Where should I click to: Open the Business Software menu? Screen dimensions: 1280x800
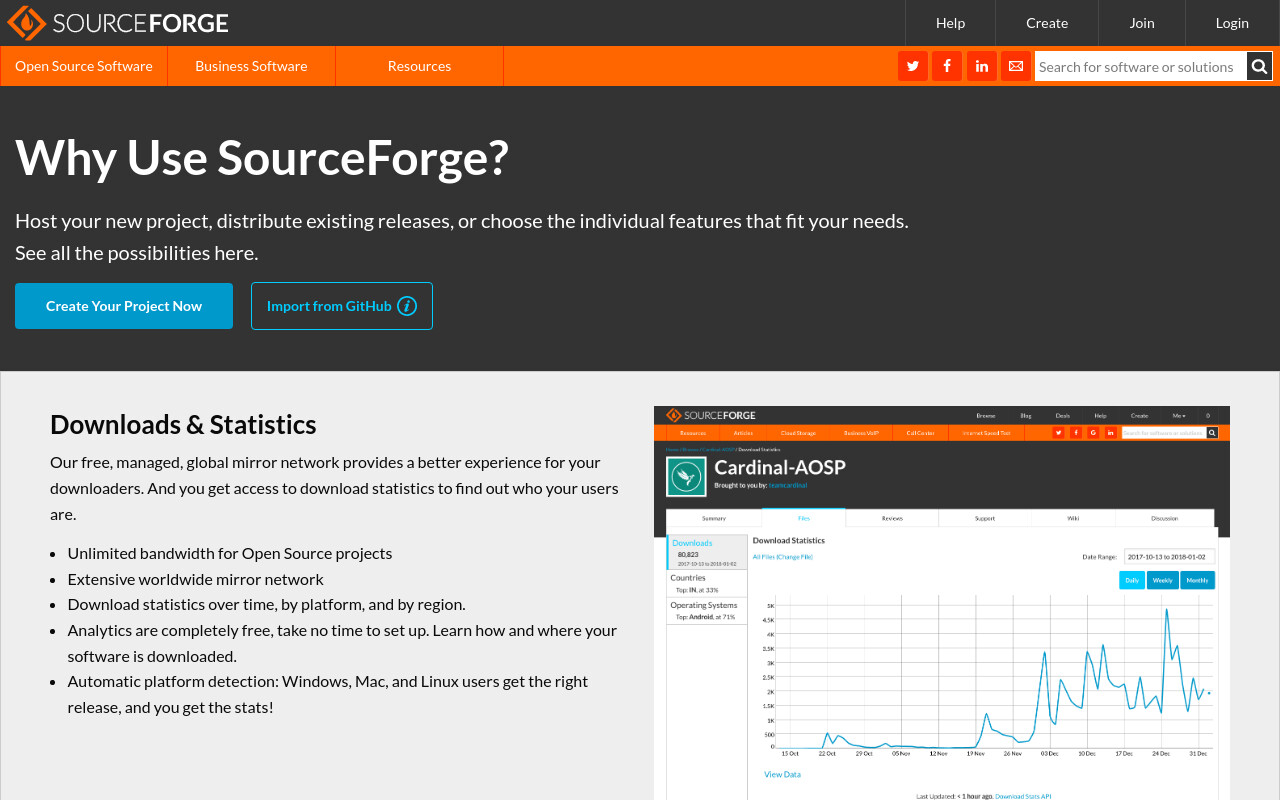point(251,66)
